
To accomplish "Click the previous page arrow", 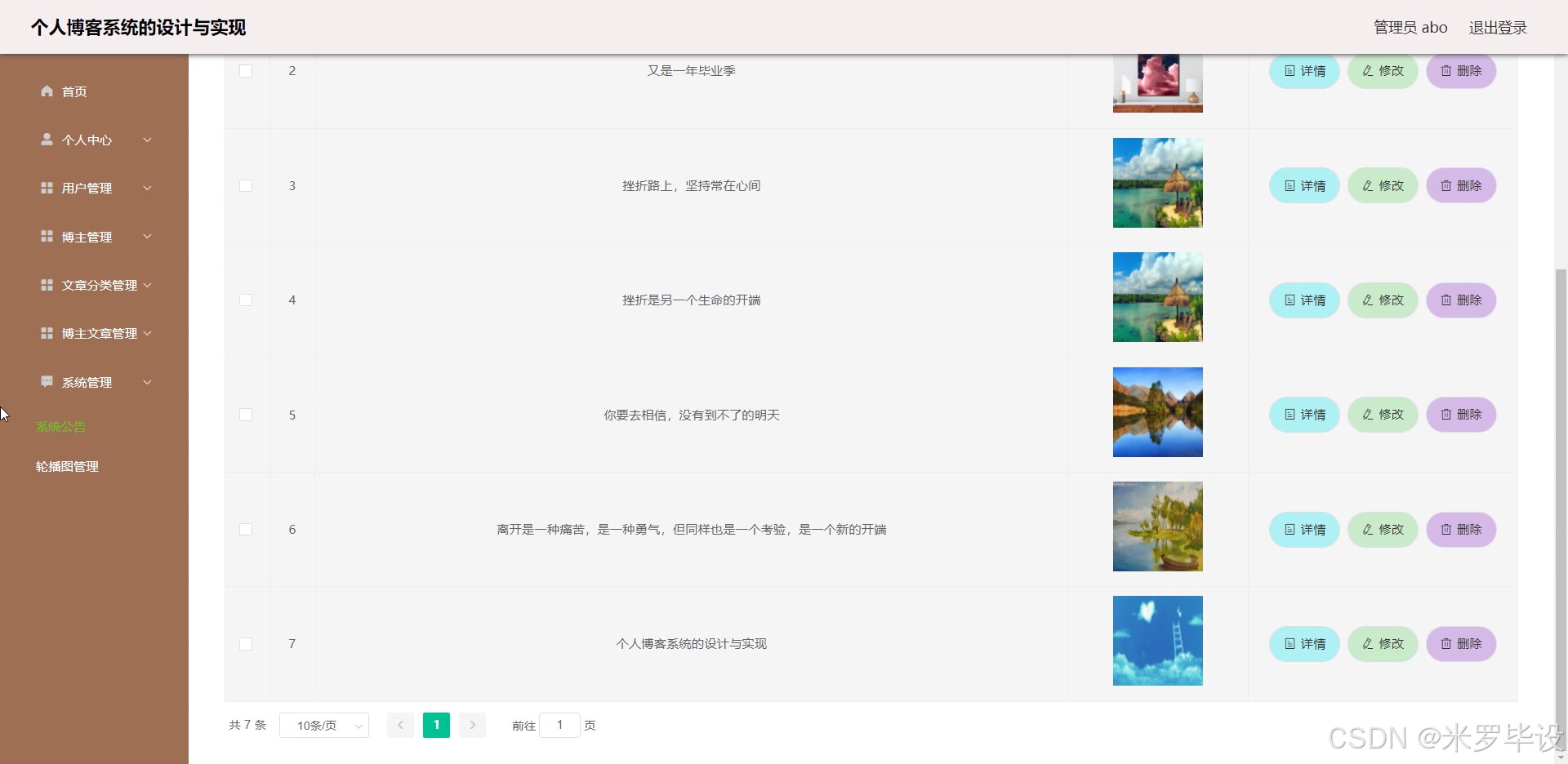I will point(400,725).
